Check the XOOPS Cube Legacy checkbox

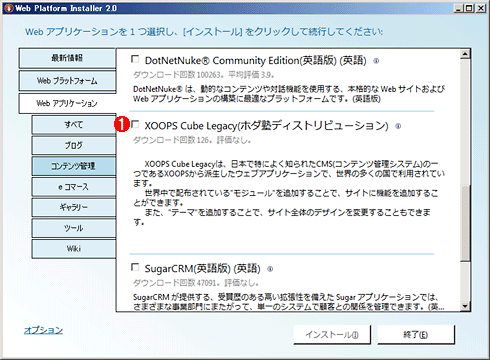pyautogui.click(x=135, y=125)
